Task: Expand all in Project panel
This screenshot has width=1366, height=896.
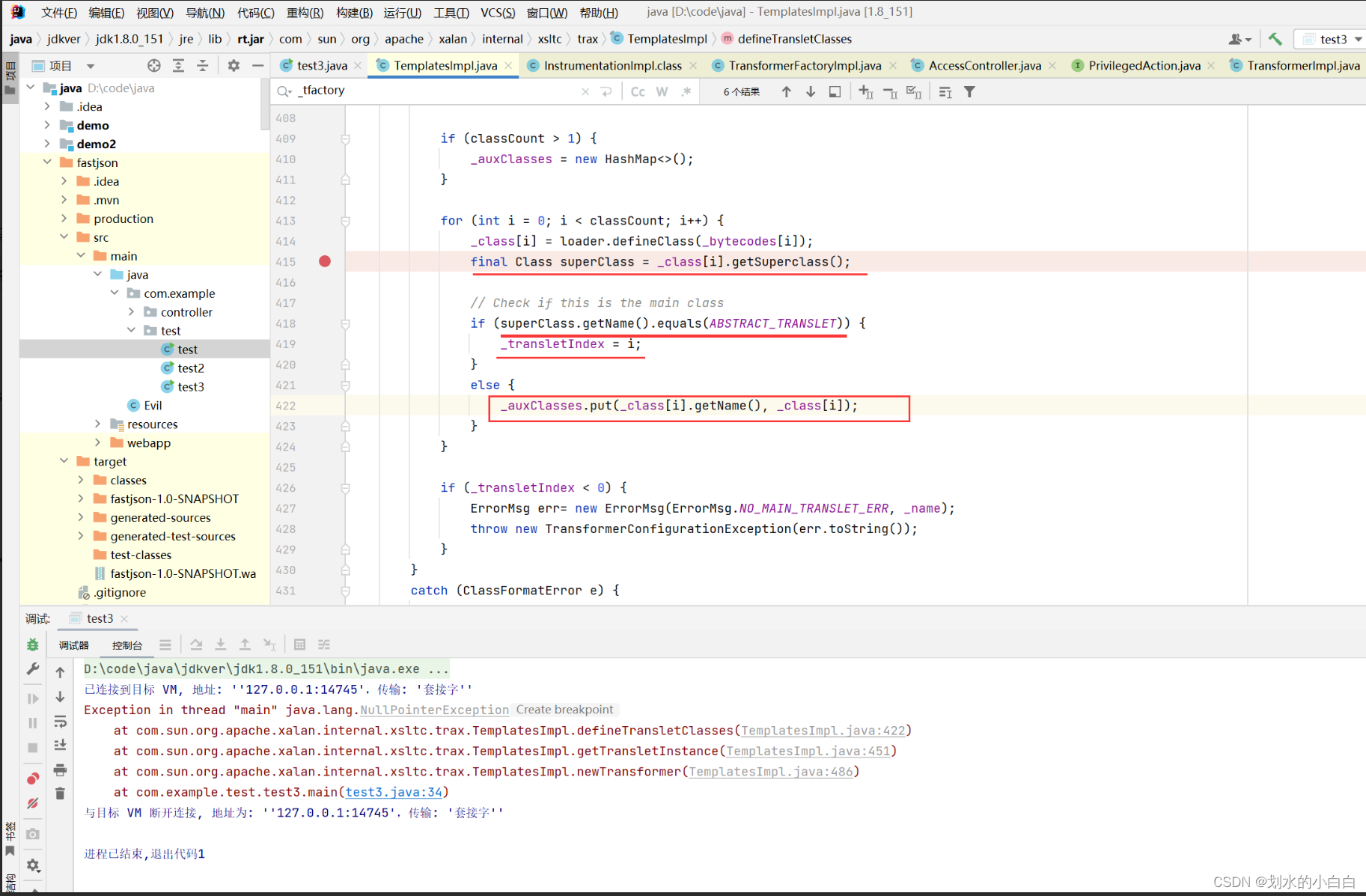Action: [x=178, y=66]
